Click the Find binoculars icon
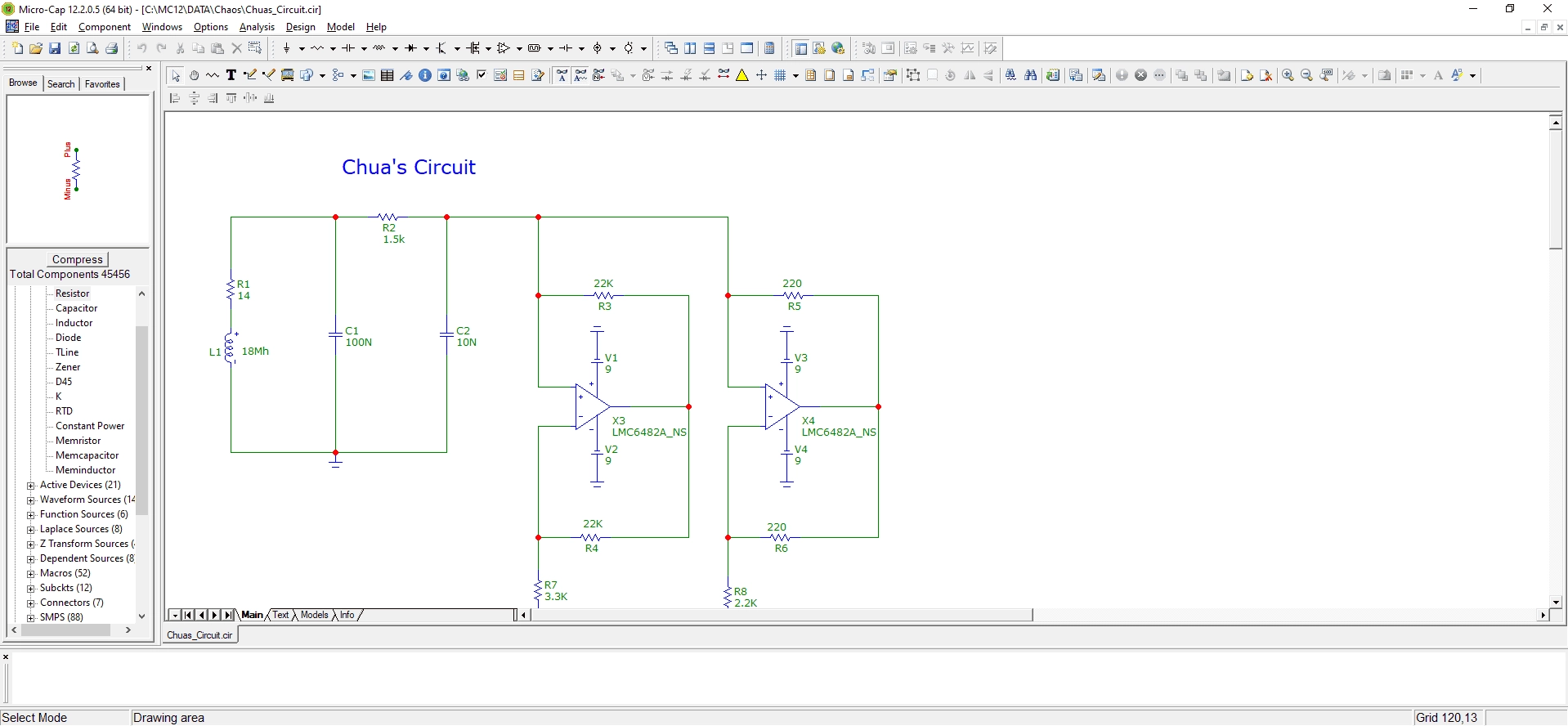 (1031, 75)
